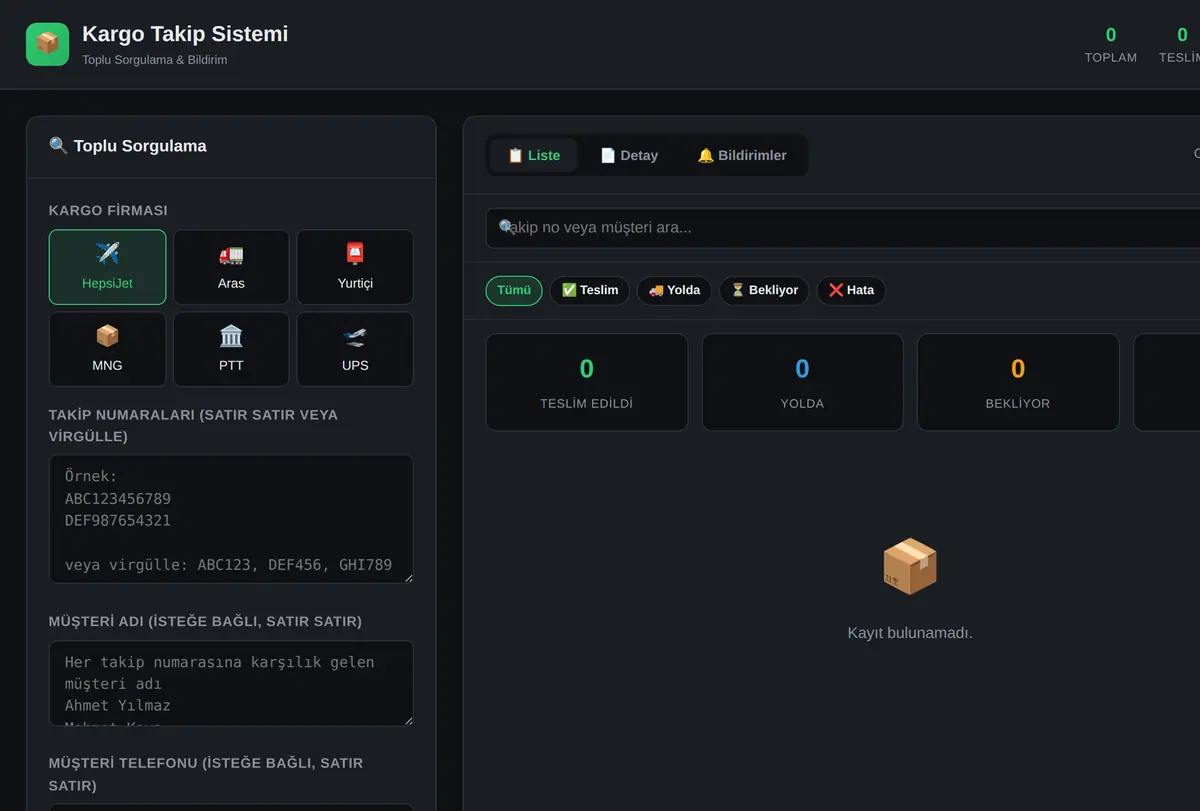
Task: Filter shipments by Yolda status
Action: [674, 290]
